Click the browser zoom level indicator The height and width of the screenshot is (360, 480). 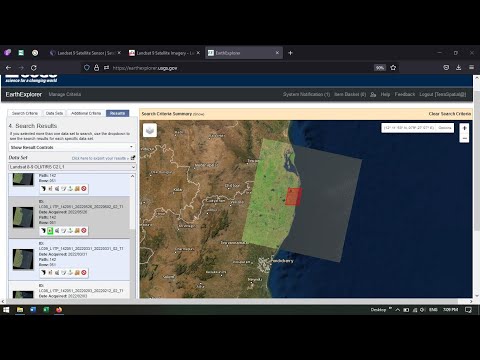click(x=380, y=68)
